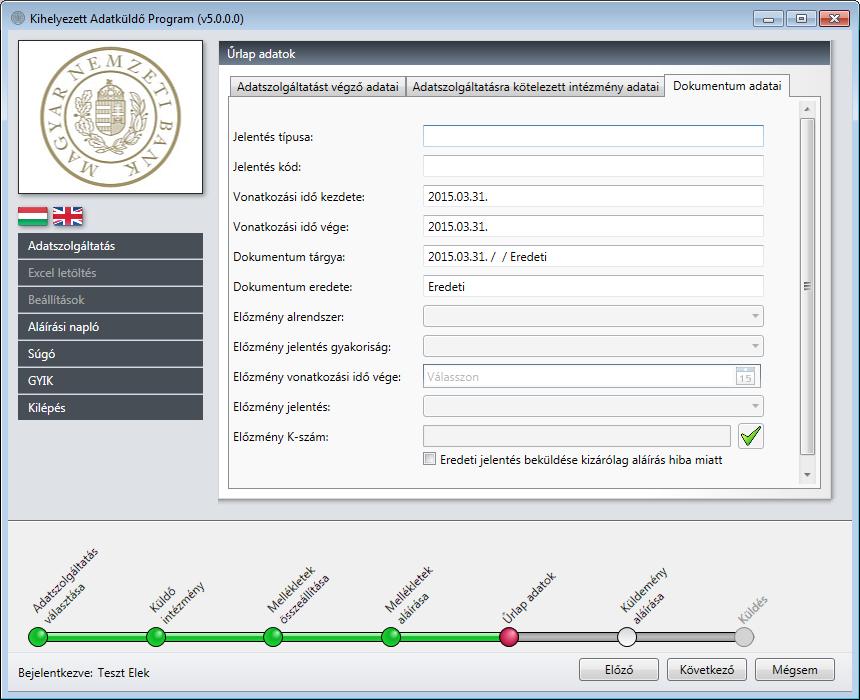Switch to Adatszolgáltatásra kötelezett intézmény adatai tab
The width and height of the screenshot is (860, 700).
(x=535, y=87)
